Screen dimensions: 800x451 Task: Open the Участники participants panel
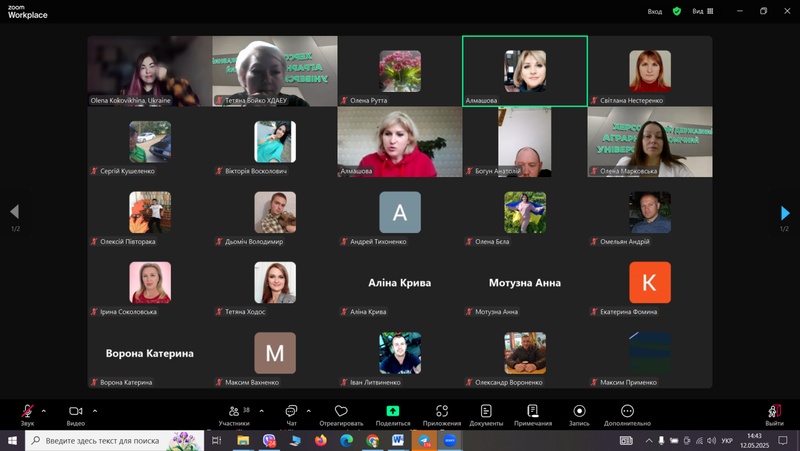click(234, 415)
